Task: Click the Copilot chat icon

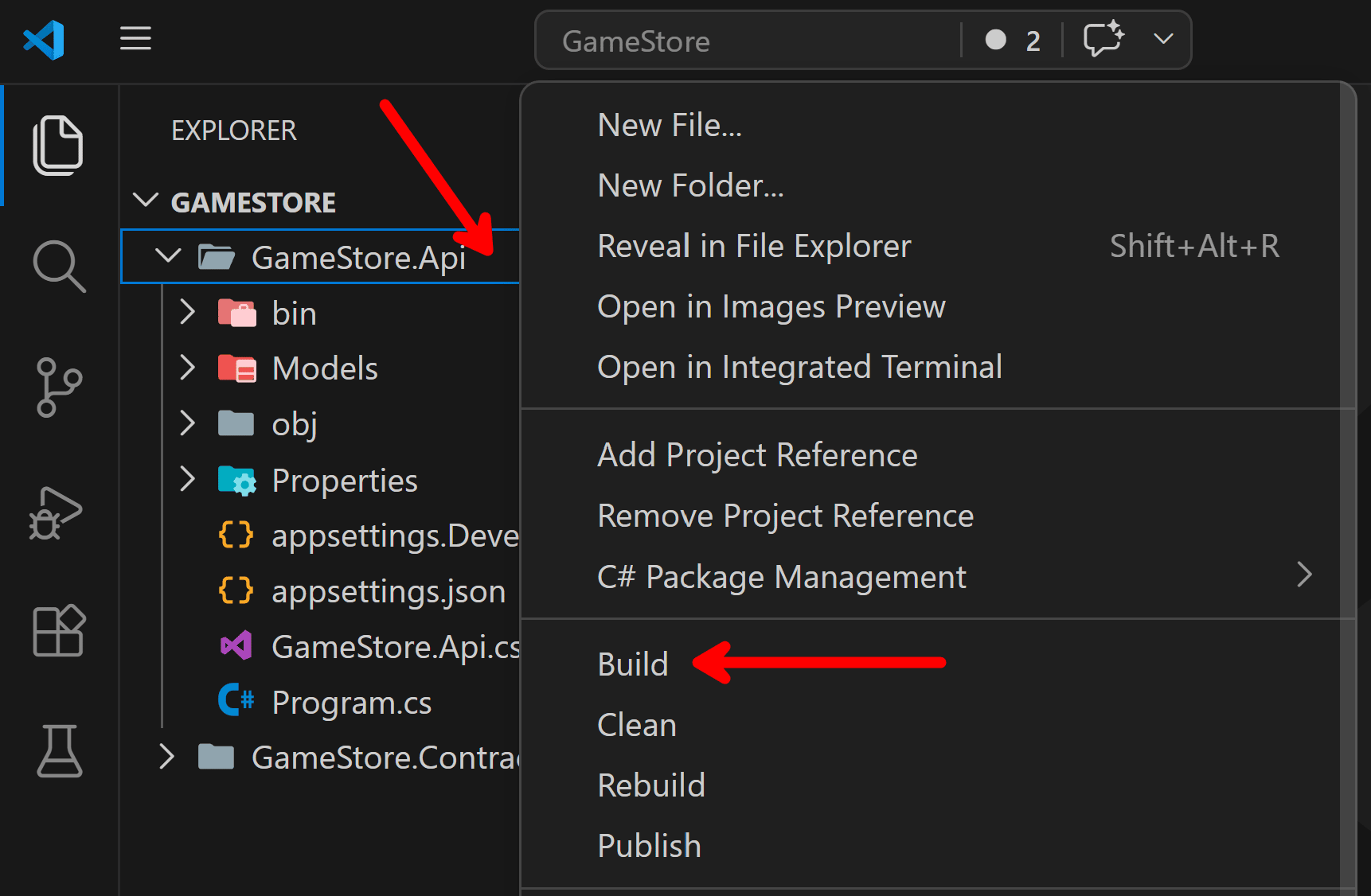Action: tap(1103, 39)
